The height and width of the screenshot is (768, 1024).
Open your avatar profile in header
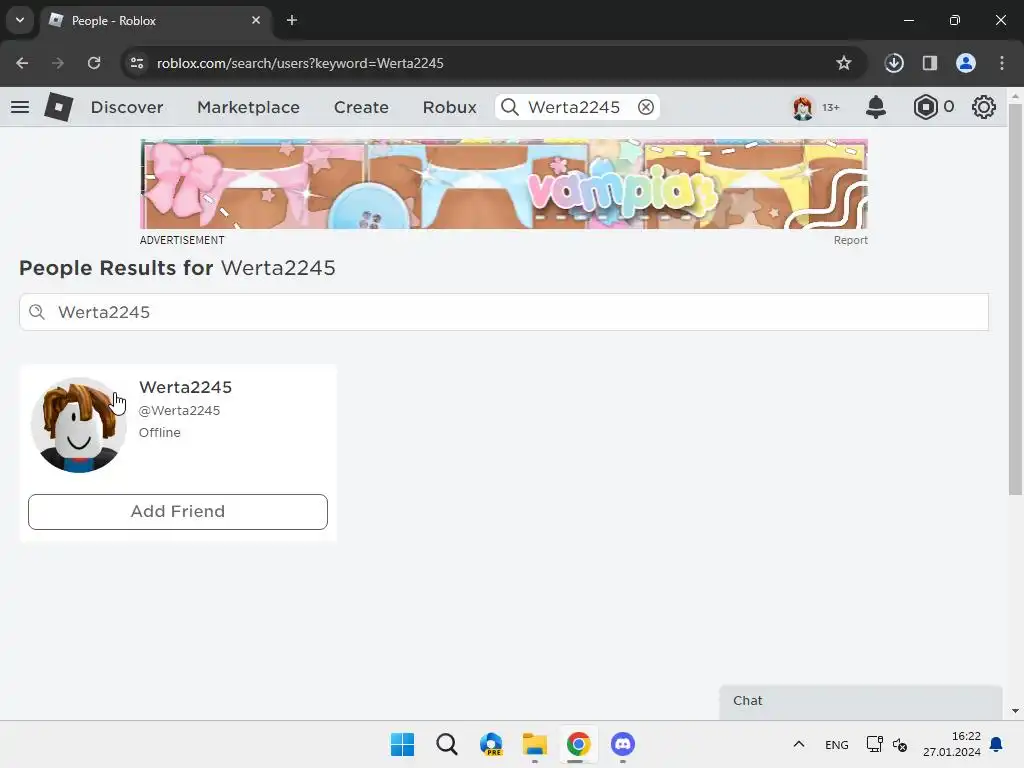pos(803,107)
